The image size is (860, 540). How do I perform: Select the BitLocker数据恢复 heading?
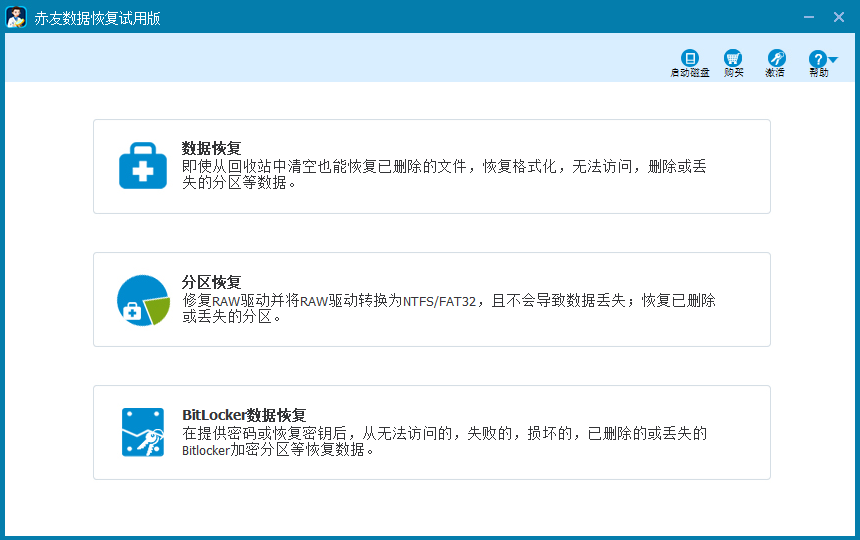click(x=244, y=415)
